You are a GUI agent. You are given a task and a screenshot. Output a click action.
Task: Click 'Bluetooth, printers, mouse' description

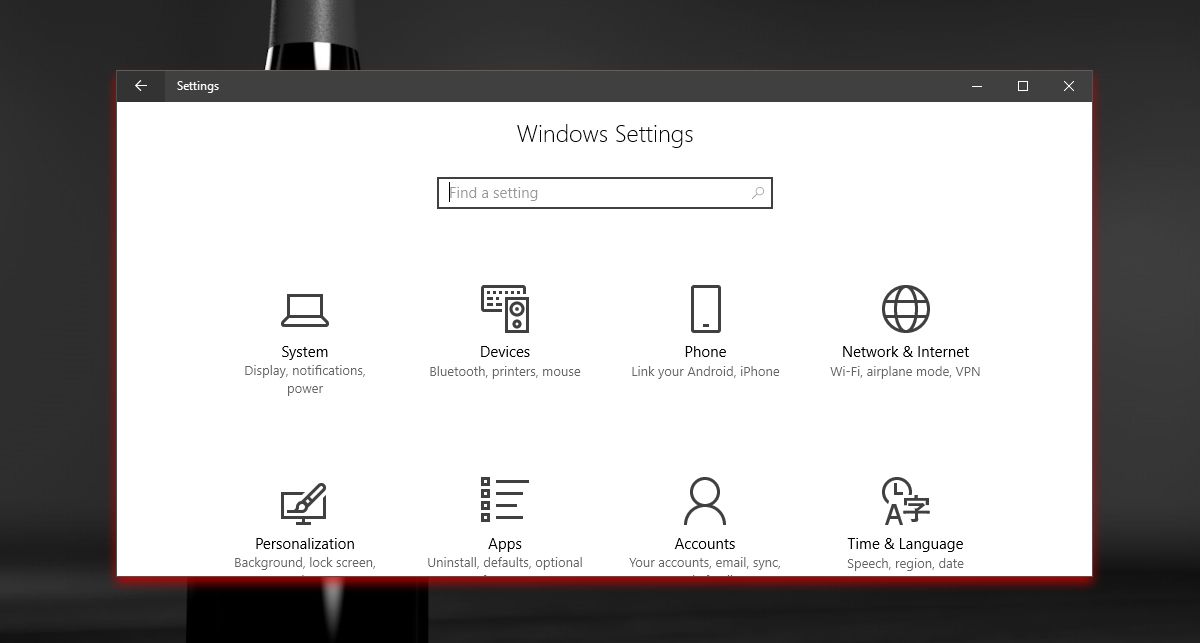pos(505,372)
